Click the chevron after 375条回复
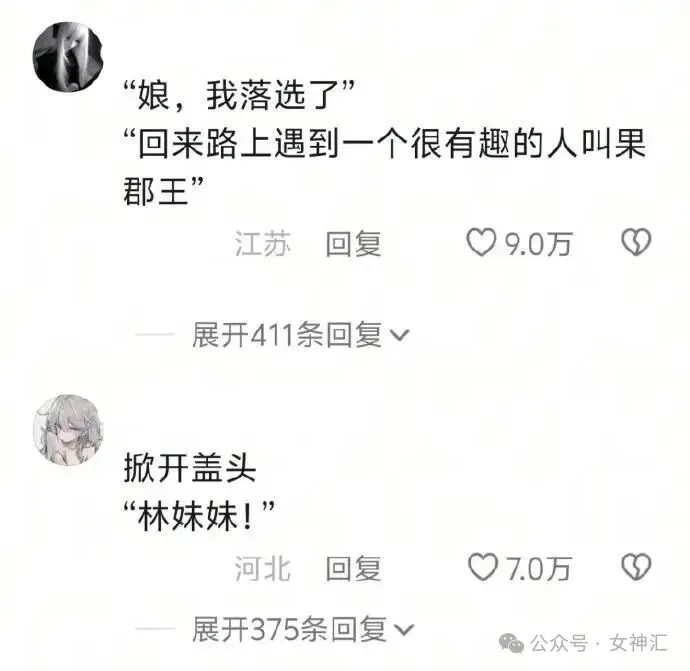Screen dimensions: 690x671 pos(404,630)
